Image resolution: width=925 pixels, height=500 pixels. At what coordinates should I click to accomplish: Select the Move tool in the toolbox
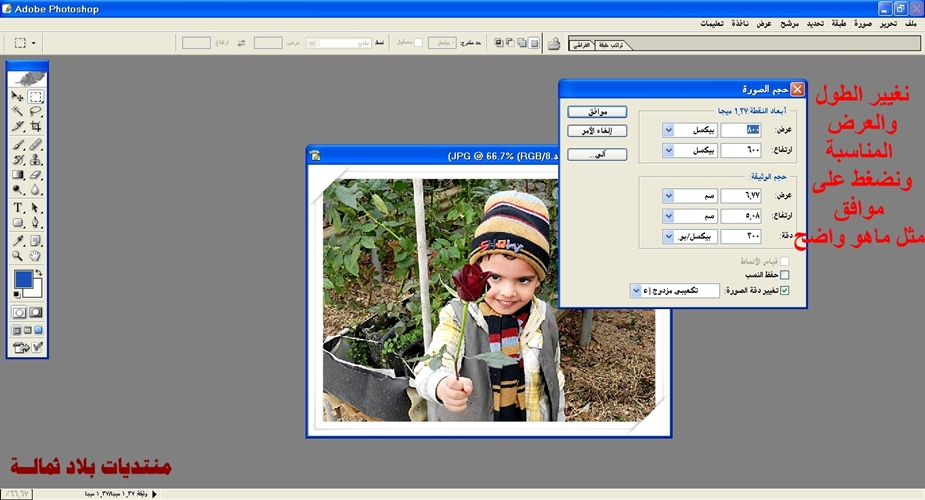point(18,96)
